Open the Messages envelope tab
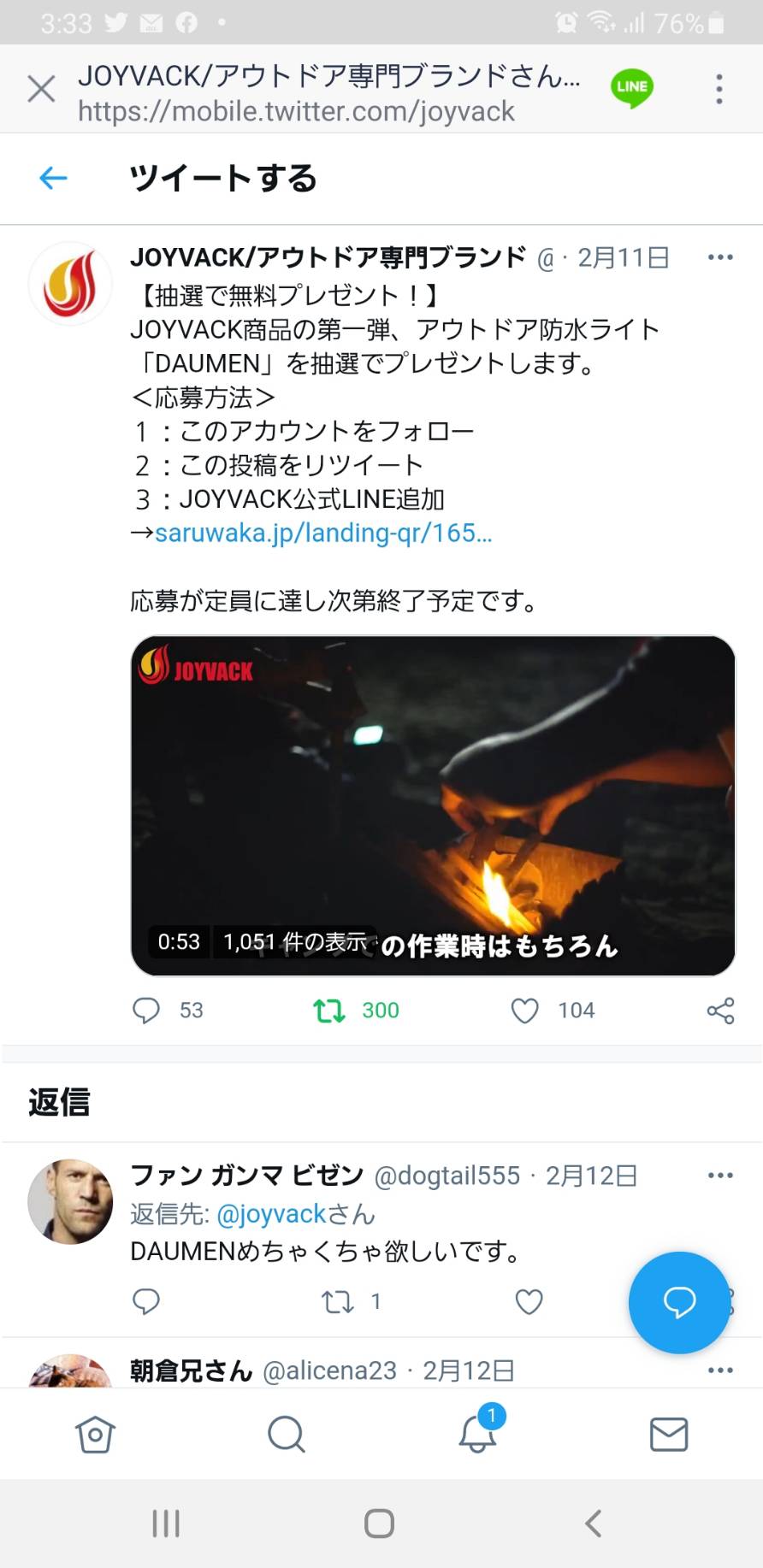The image size is (763, 1568). click(x=669, y=1435)
